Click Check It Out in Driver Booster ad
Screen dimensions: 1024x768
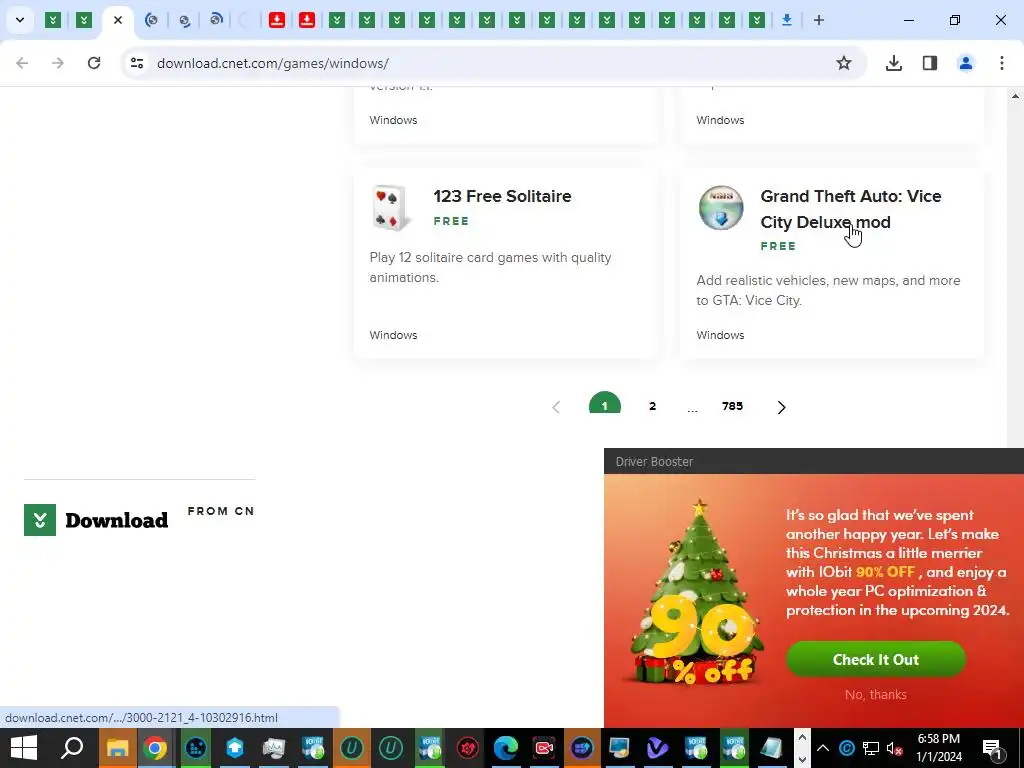coord(876,660)
